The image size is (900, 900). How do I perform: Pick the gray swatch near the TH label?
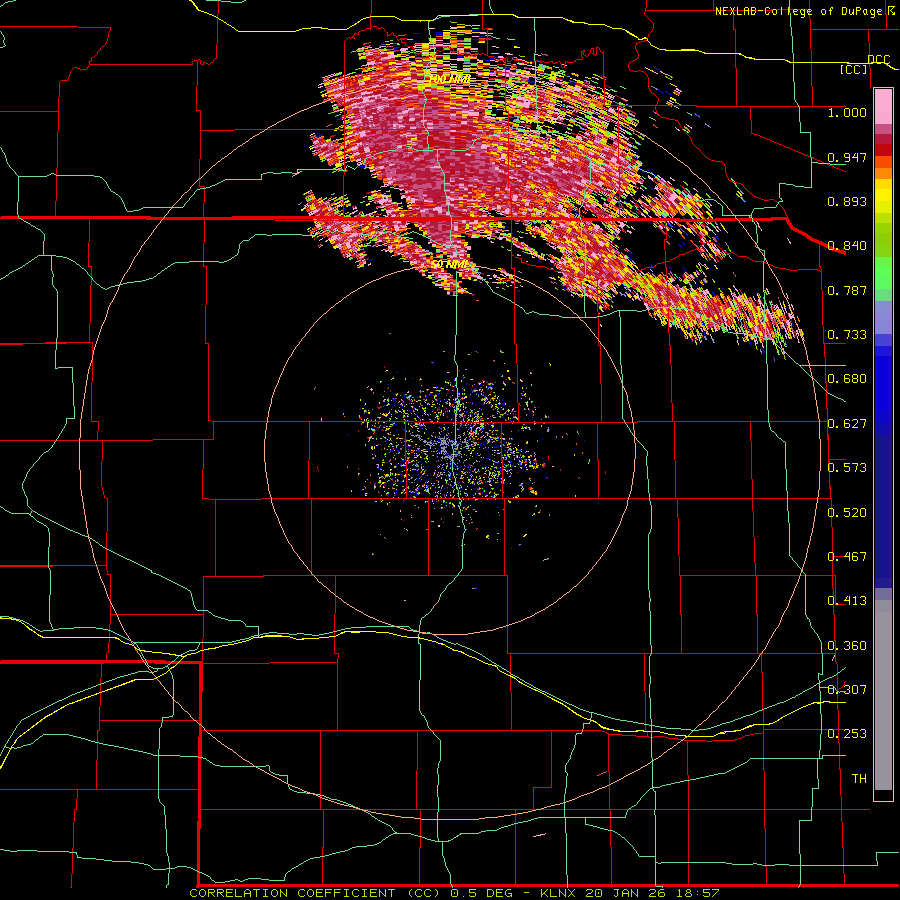click(883, 700)
